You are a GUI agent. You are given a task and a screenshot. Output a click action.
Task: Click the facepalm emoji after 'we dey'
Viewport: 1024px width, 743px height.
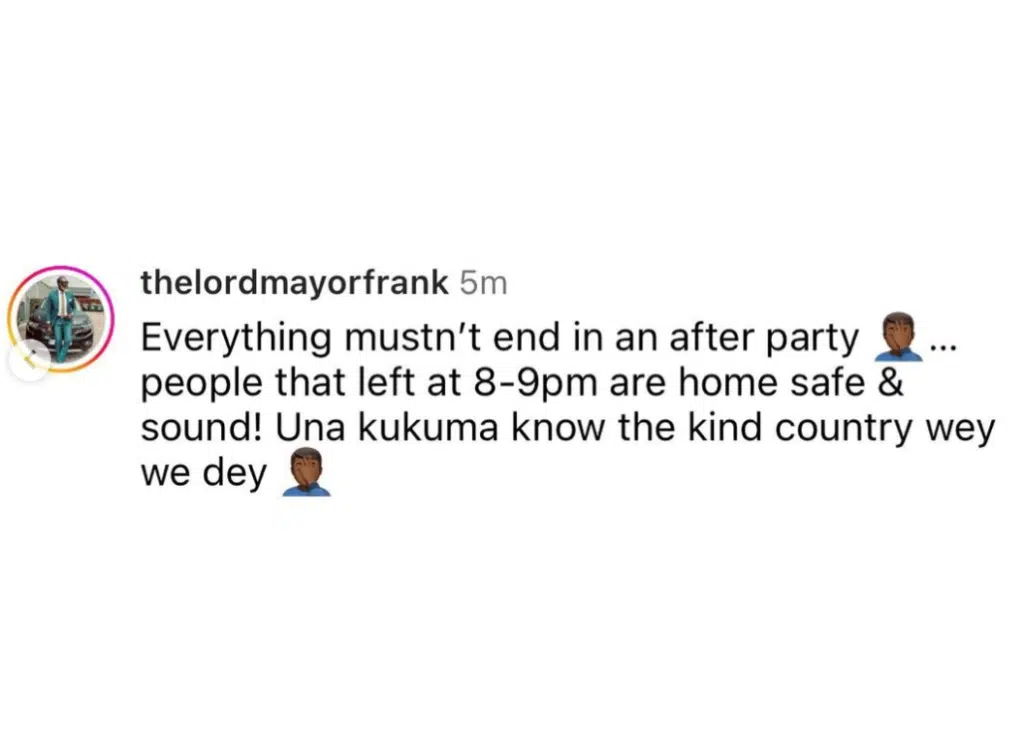tap(306, 472)
